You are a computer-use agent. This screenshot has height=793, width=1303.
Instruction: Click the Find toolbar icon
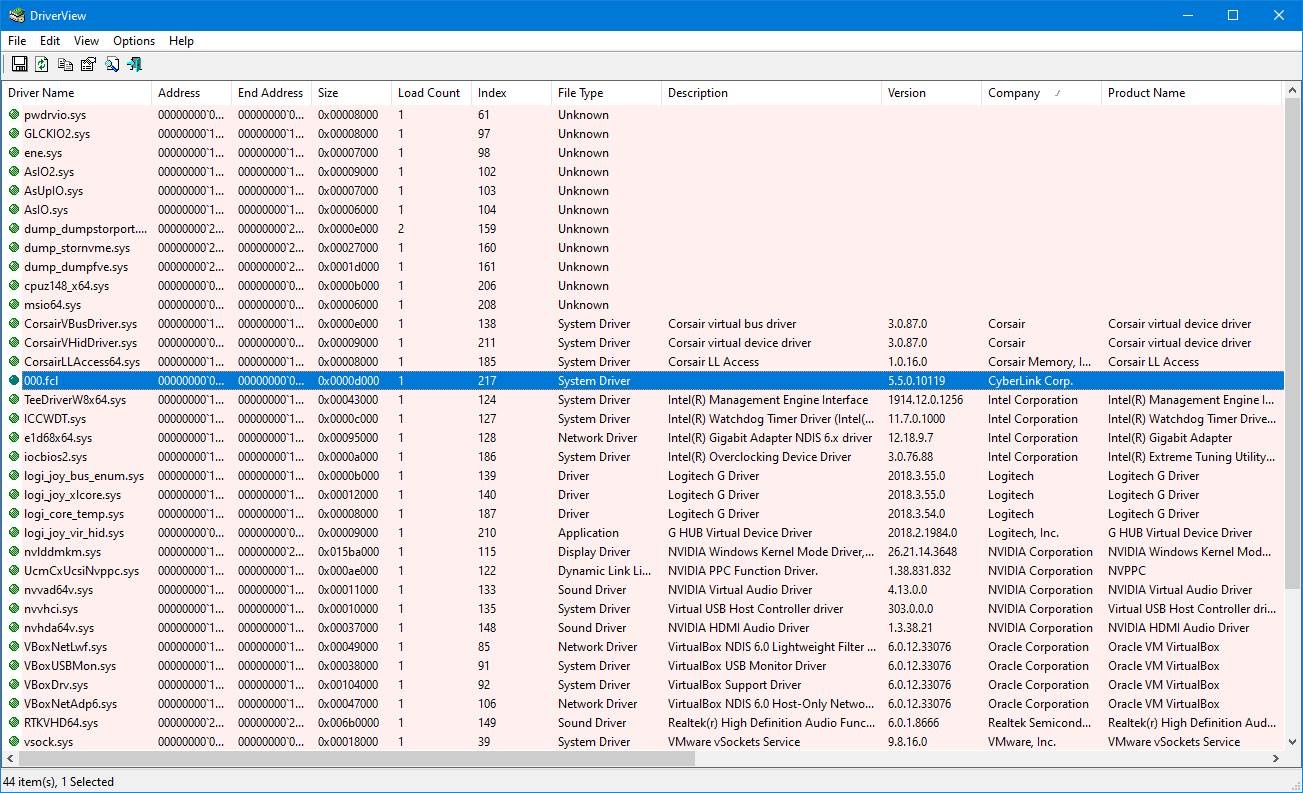[112, 65]
